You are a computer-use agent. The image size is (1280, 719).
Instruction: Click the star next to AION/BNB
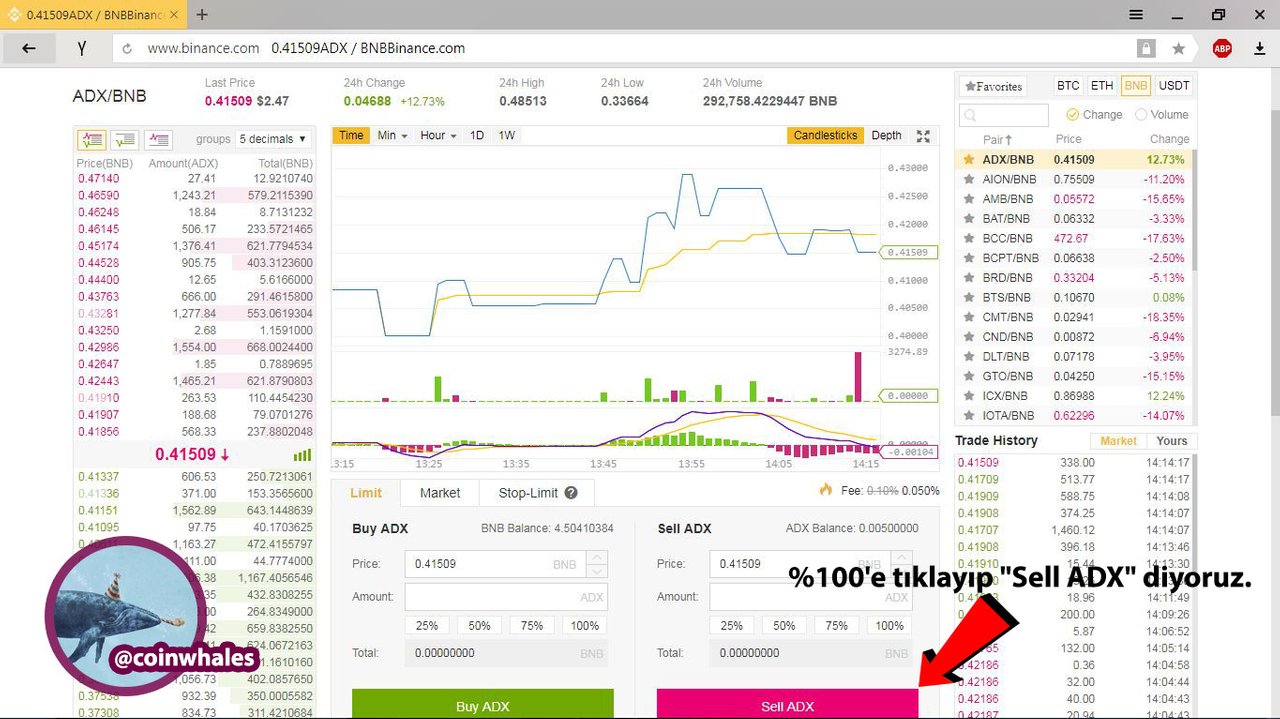[968, 179]
